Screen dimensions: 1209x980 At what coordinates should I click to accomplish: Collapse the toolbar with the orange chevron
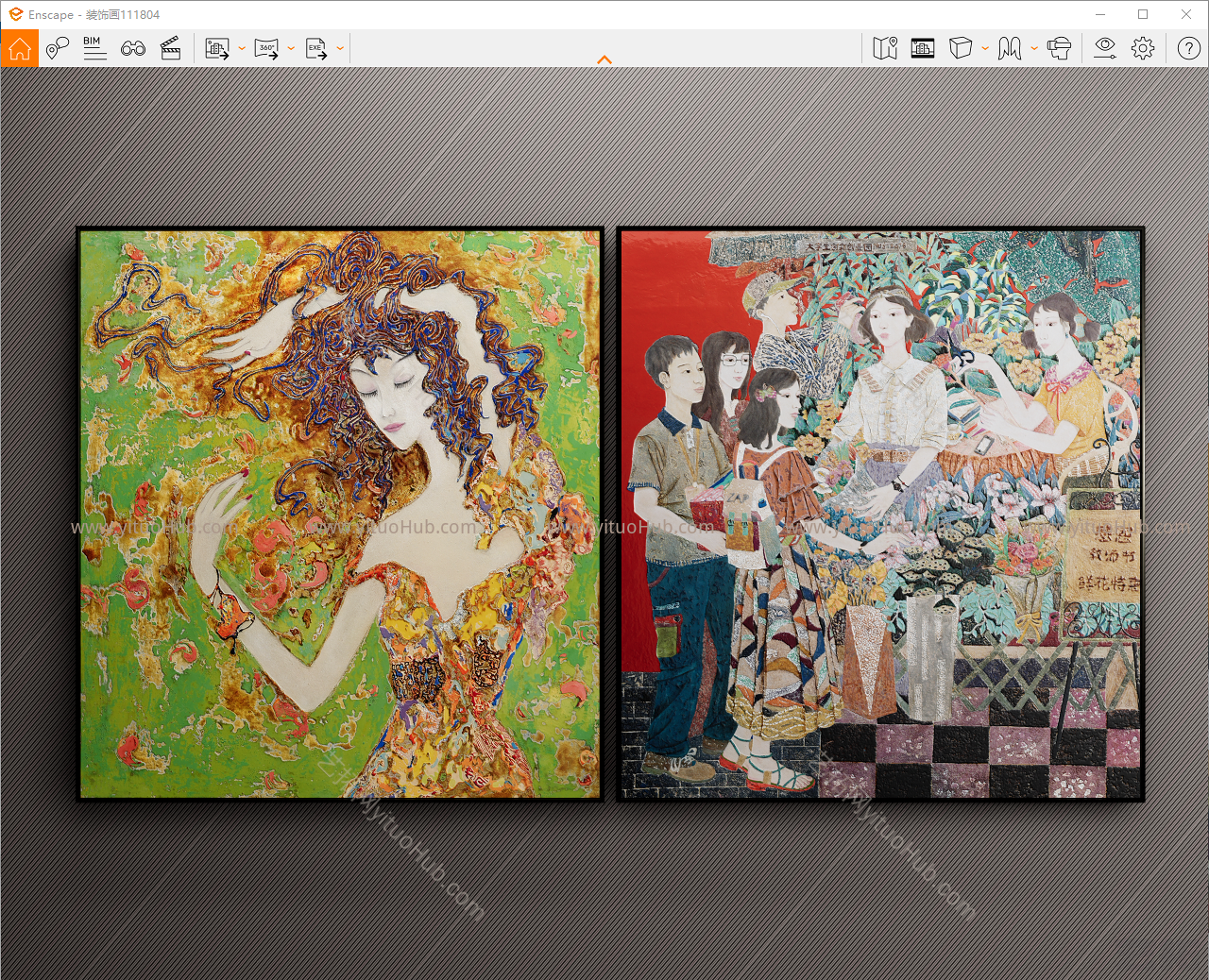[x=604, y=59]
